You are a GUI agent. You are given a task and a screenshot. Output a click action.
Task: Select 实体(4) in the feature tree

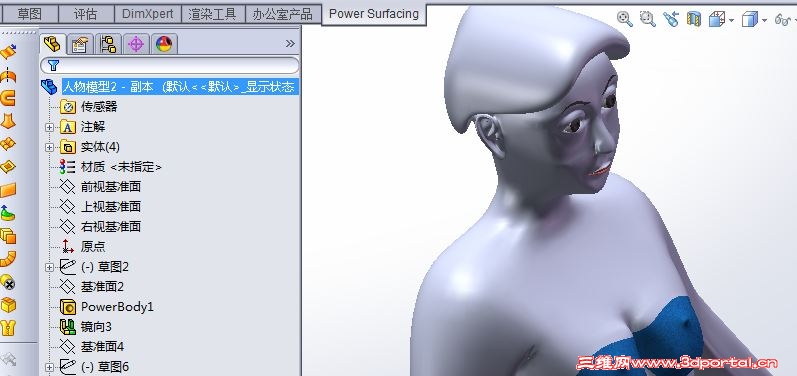[100, 147]
